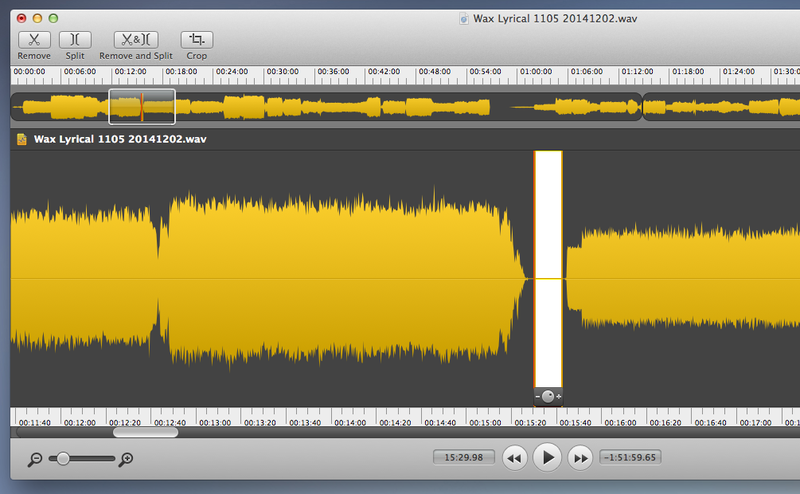Click the zoom out magnifier icon
This screenshot has height=494, width=800.
35,459
